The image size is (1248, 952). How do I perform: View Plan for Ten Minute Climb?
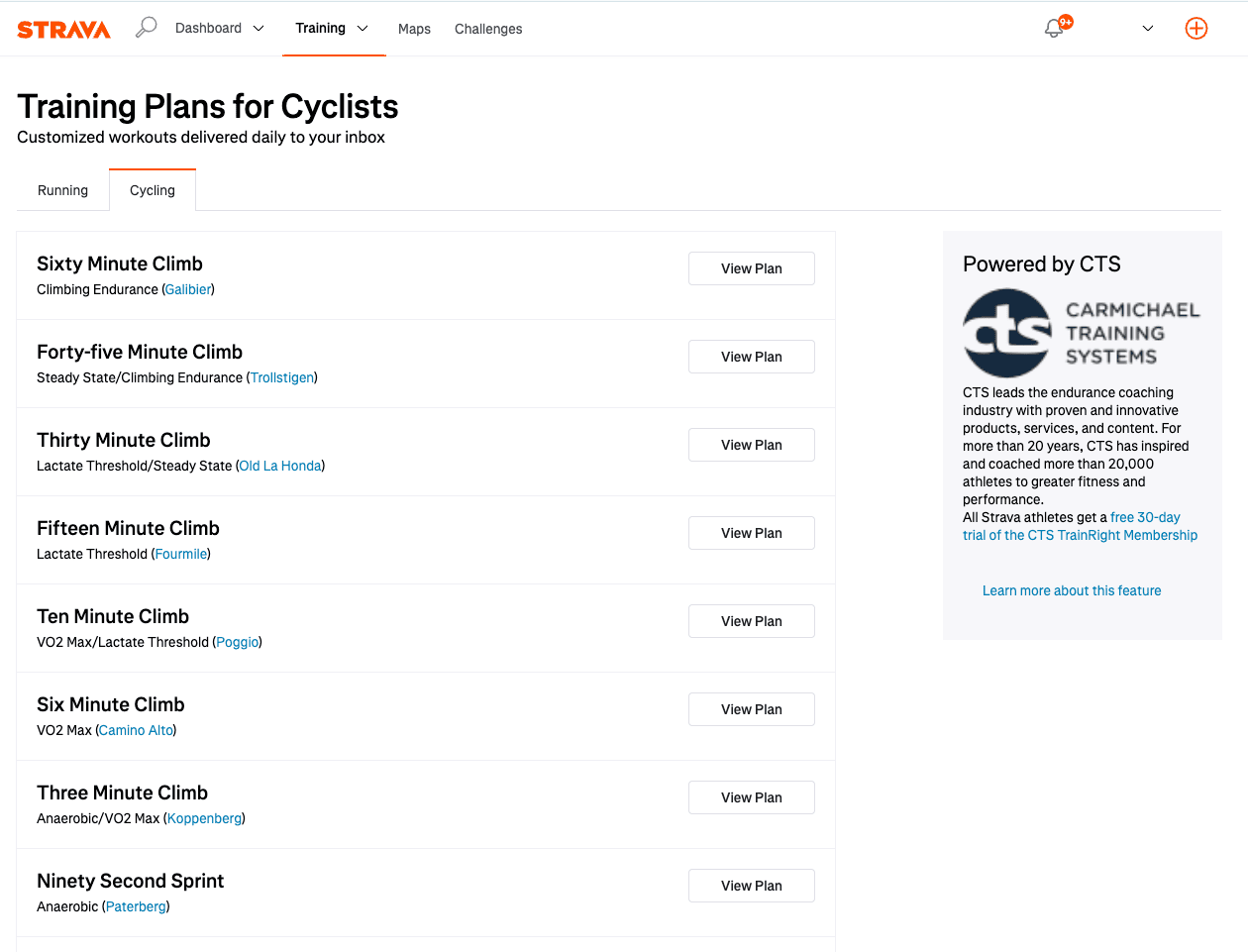(751, 621)
